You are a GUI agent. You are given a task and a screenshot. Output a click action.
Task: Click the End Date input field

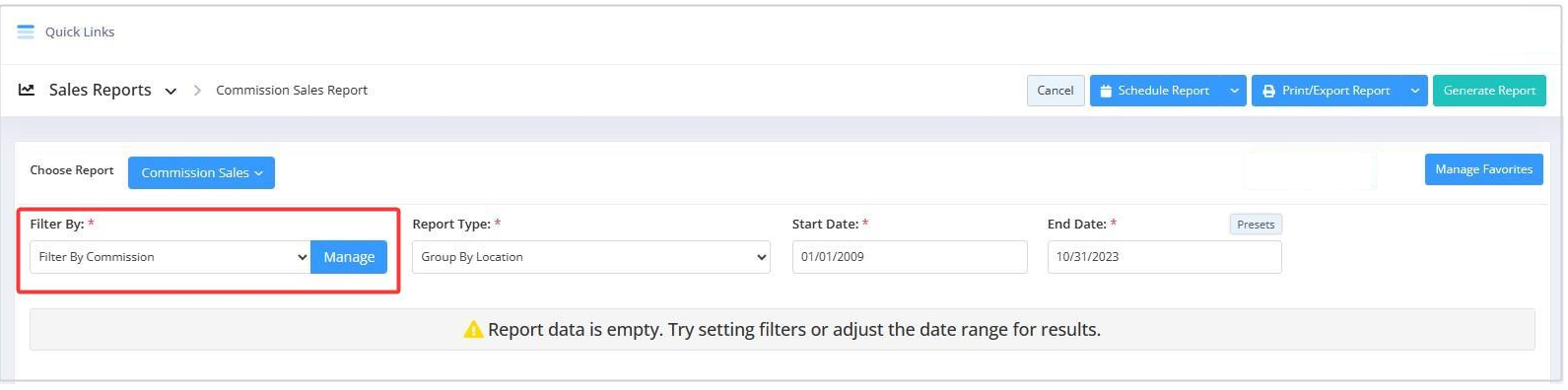point(1165,257)
